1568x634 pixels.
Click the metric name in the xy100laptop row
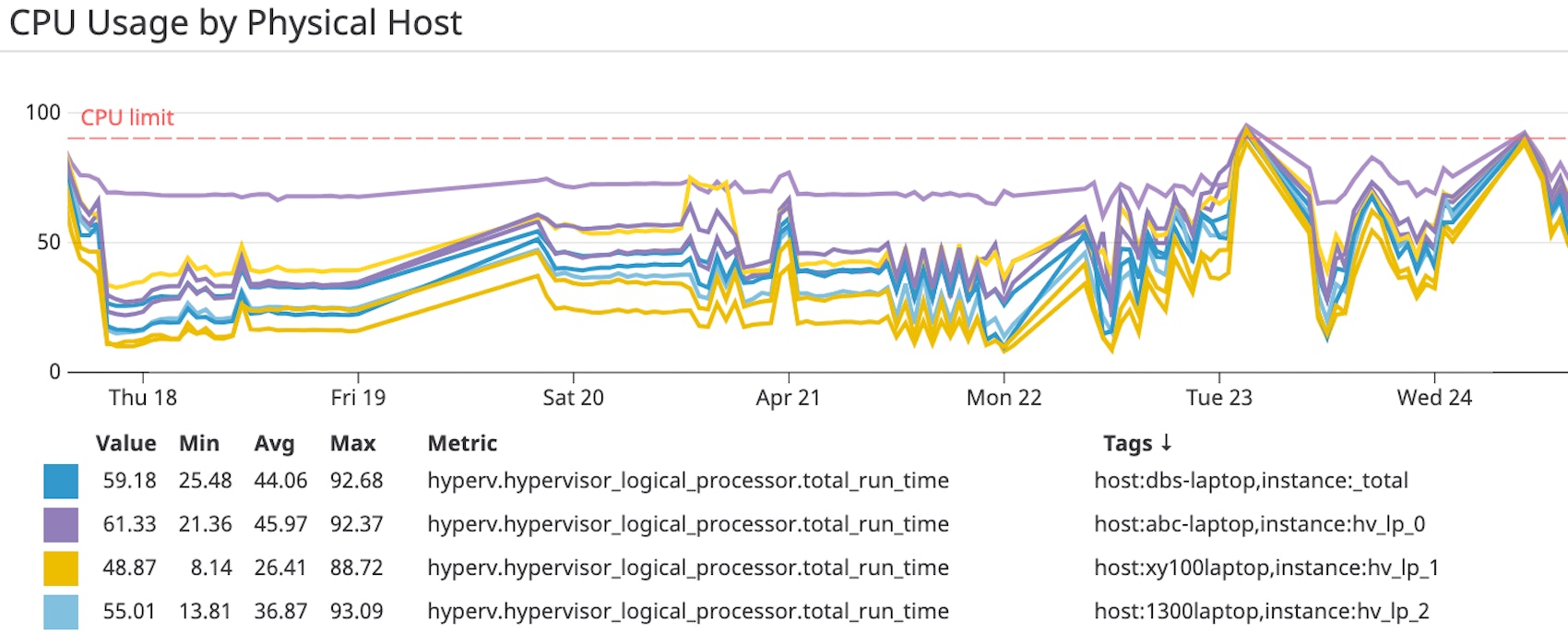pos(688,568)
